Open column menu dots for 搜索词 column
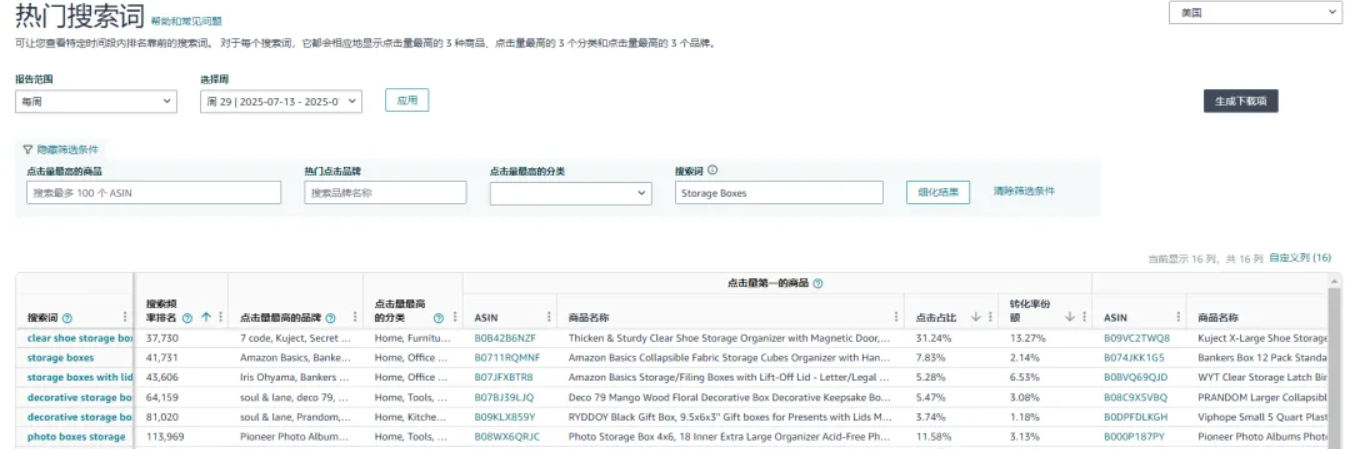This screenshot has width=1346, height=449. 125,318
